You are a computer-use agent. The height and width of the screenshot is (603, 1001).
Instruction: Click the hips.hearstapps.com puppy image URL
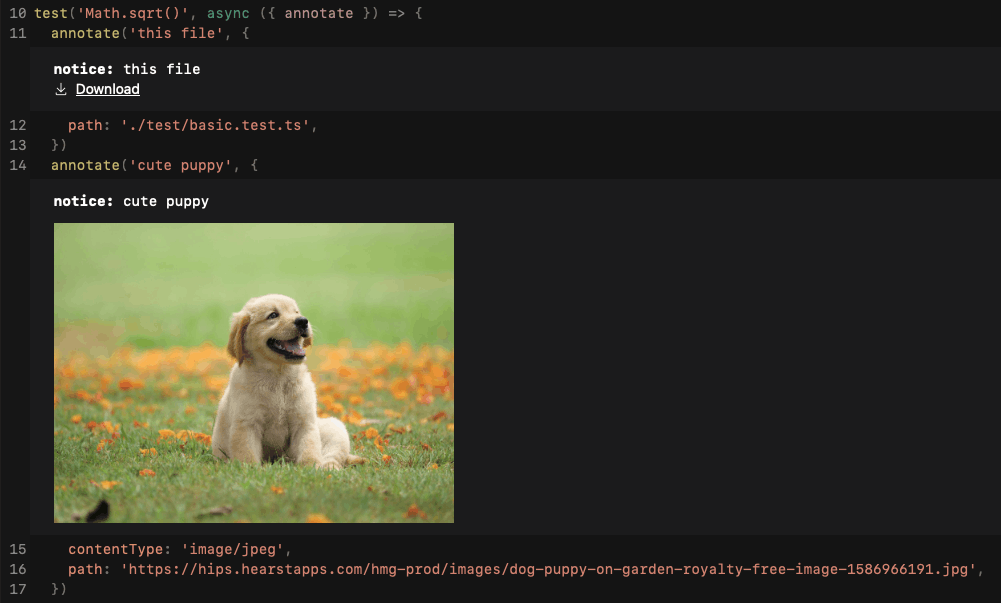click(545, 569)
